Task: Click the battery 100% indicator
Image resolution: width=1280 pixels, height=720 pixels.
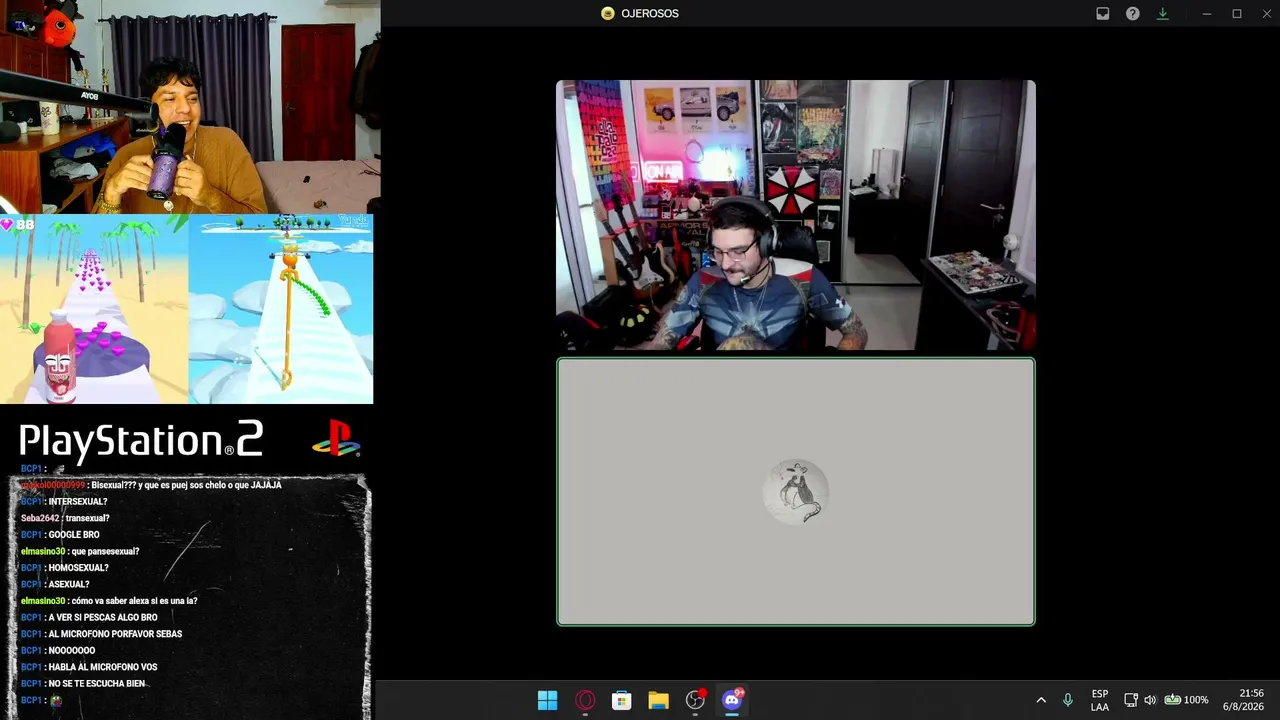Action: 1186,700
